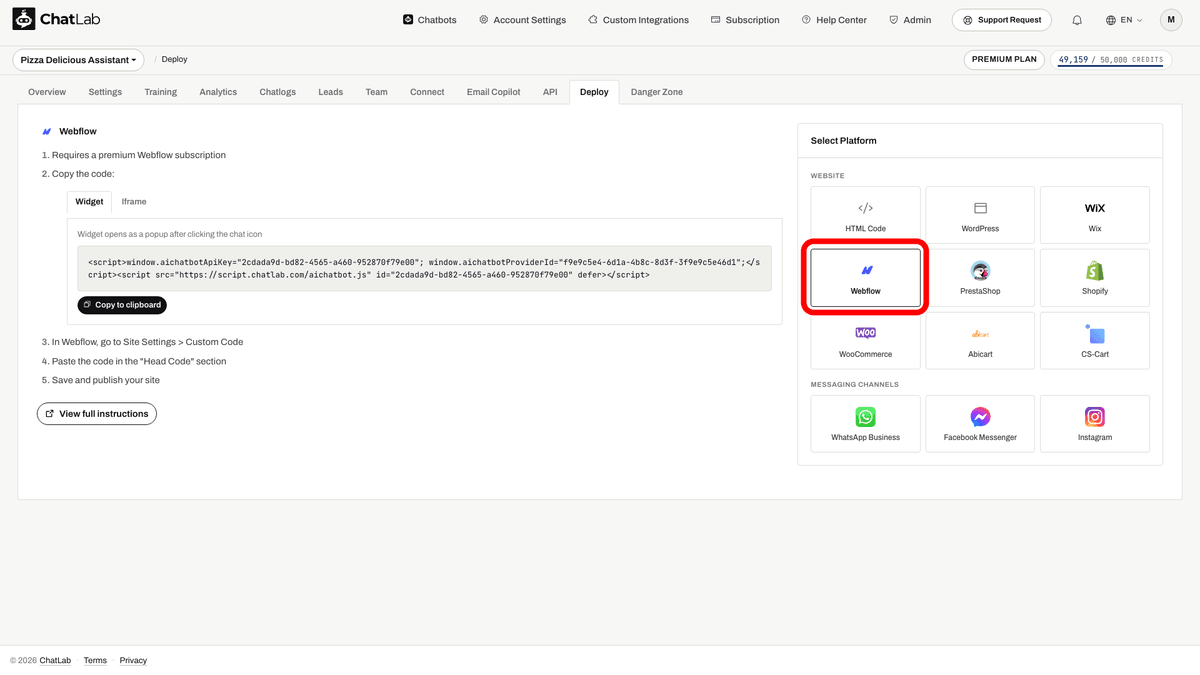1200x675 pixels.
Task: Select the Shopify platform icon
Action: [1095, 271]
